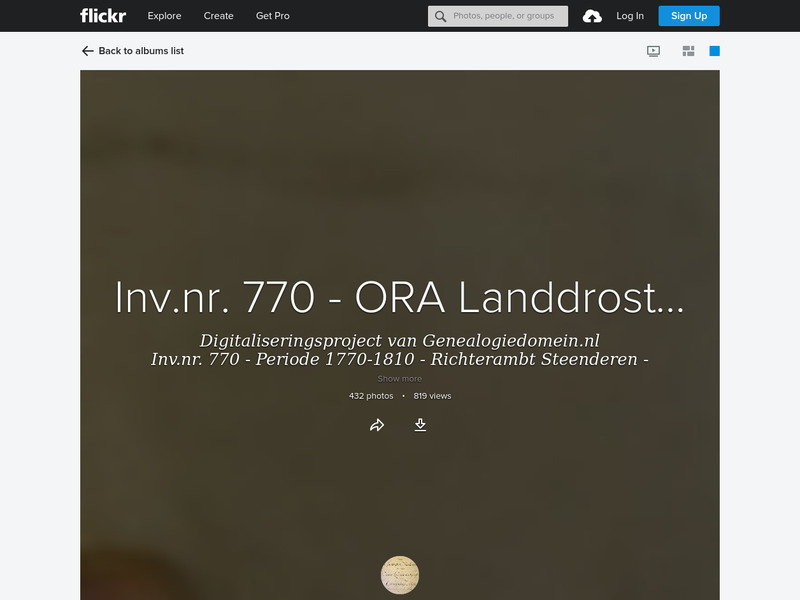Open the album cover thumbnail
The width and height of the screenshot is (800, 600).
pyautogui.click(x=399, y=574)
